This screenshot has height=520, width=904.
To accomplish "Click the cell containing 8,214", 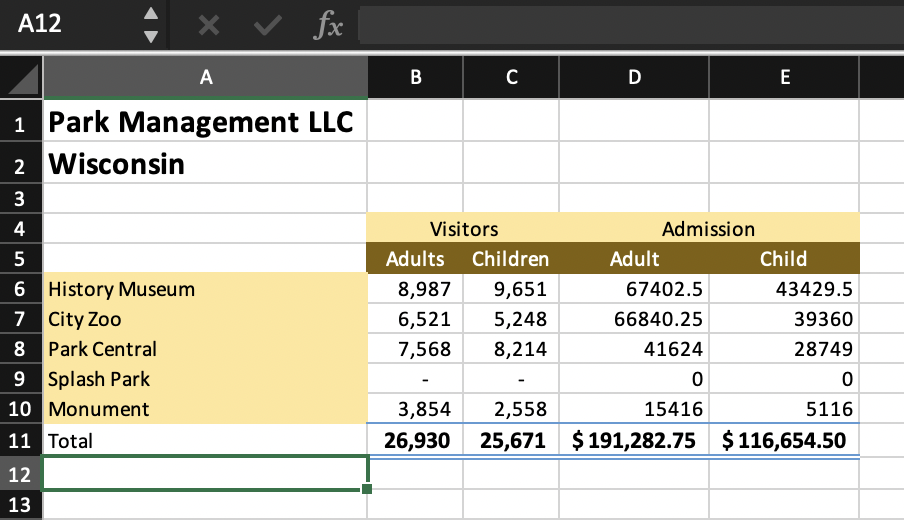I will 511,349.
